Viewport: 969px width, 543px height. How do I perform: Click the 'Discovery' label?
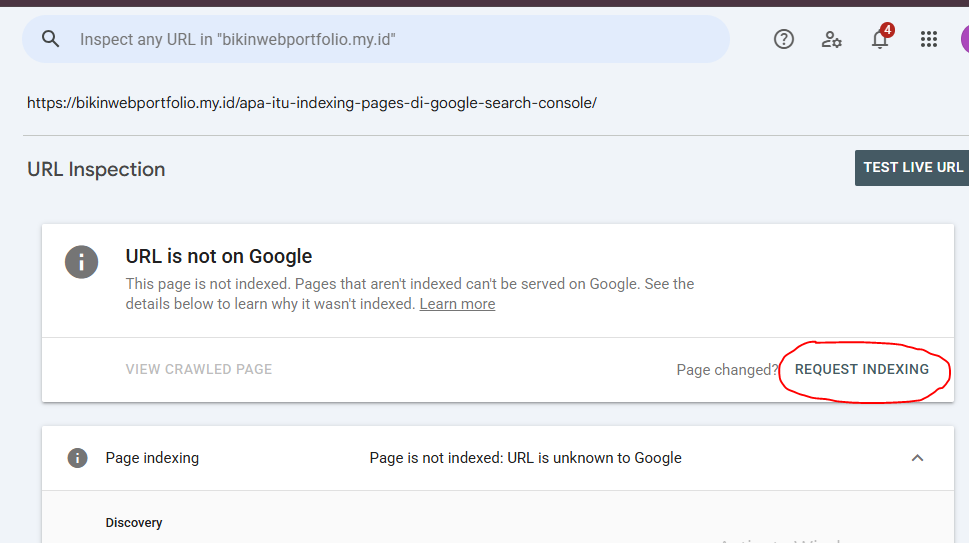(x=134, y=523)
